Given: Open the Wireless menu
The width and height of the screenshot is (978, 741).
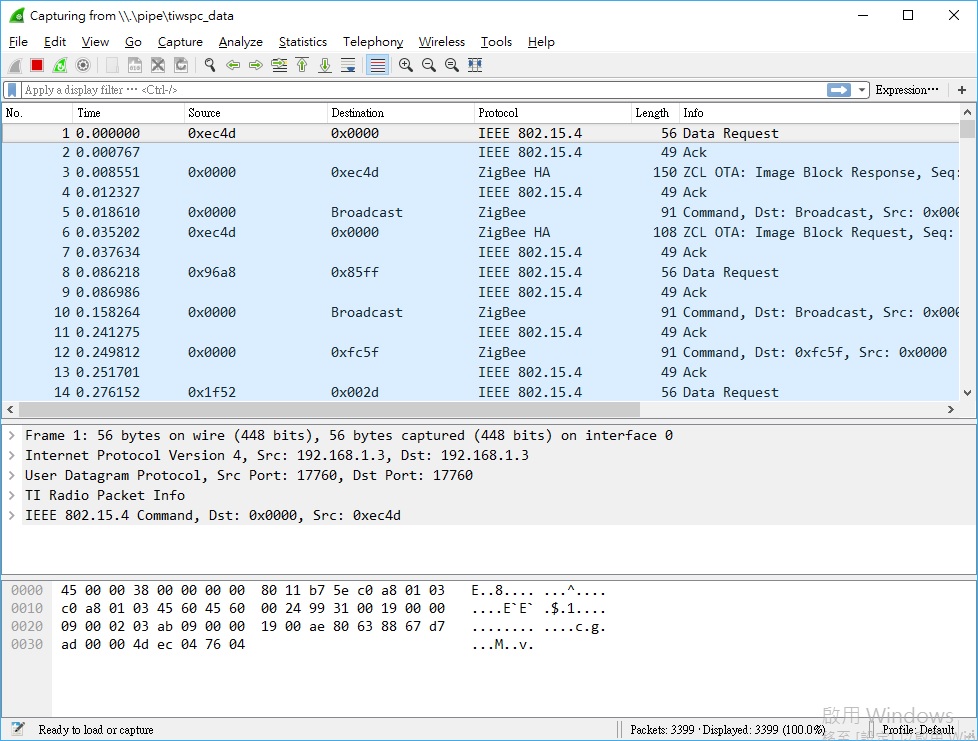Looking at the screenshot, I should [442, 42].
